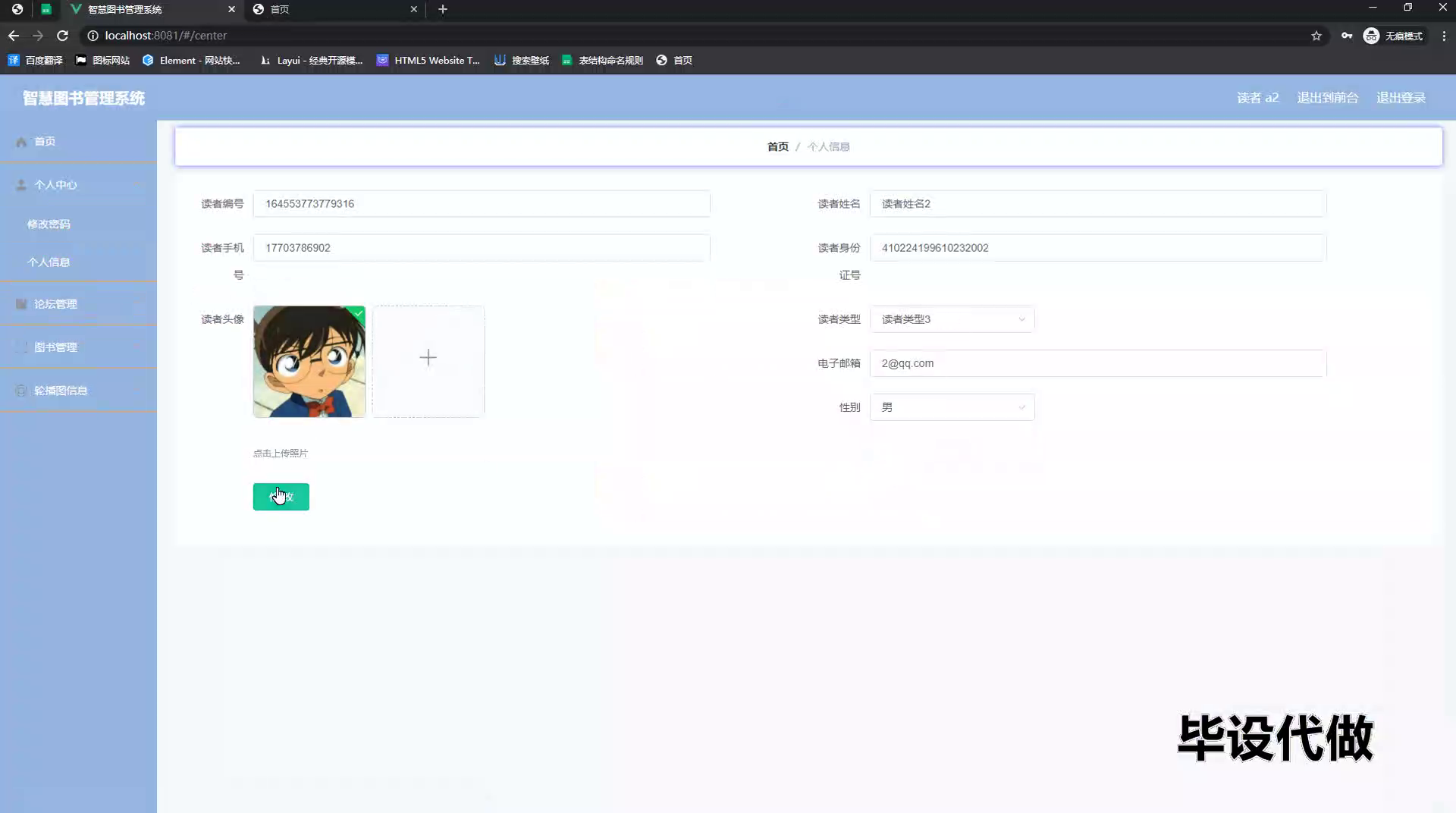Click the 退出到前台 link
Image resolution: width=1456 pixels, height=813 pixels.
click(1327, 98)
